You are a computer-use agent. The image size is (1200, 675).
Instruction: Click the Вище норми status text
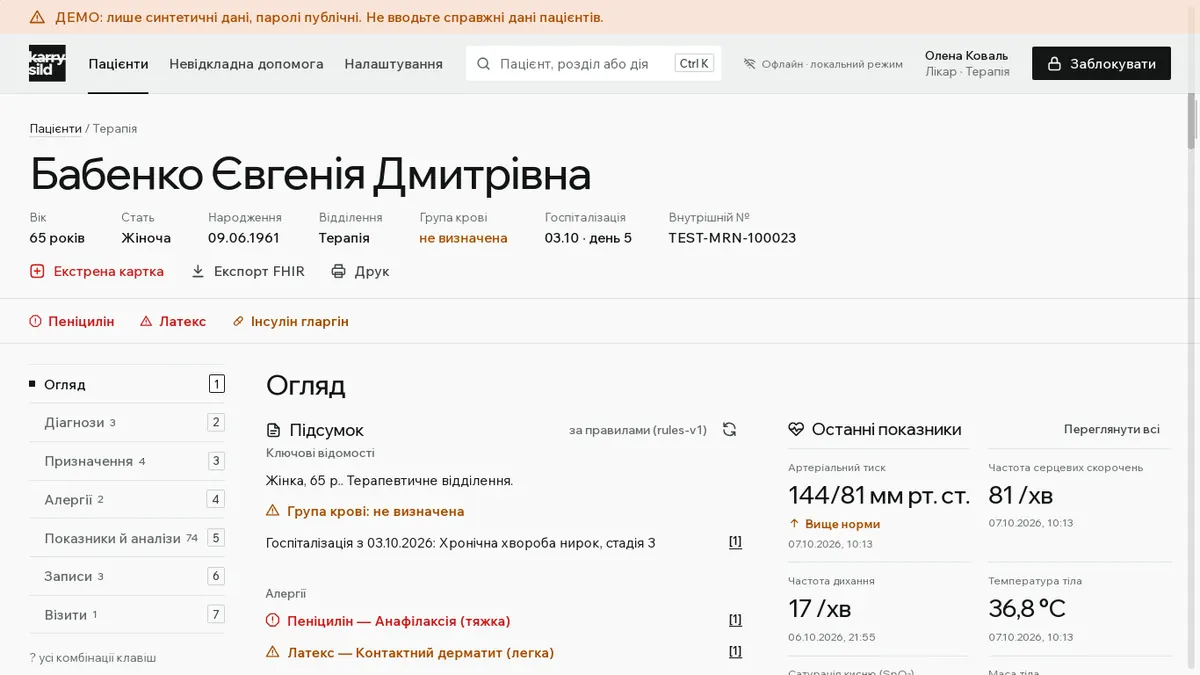click(843, 524)
